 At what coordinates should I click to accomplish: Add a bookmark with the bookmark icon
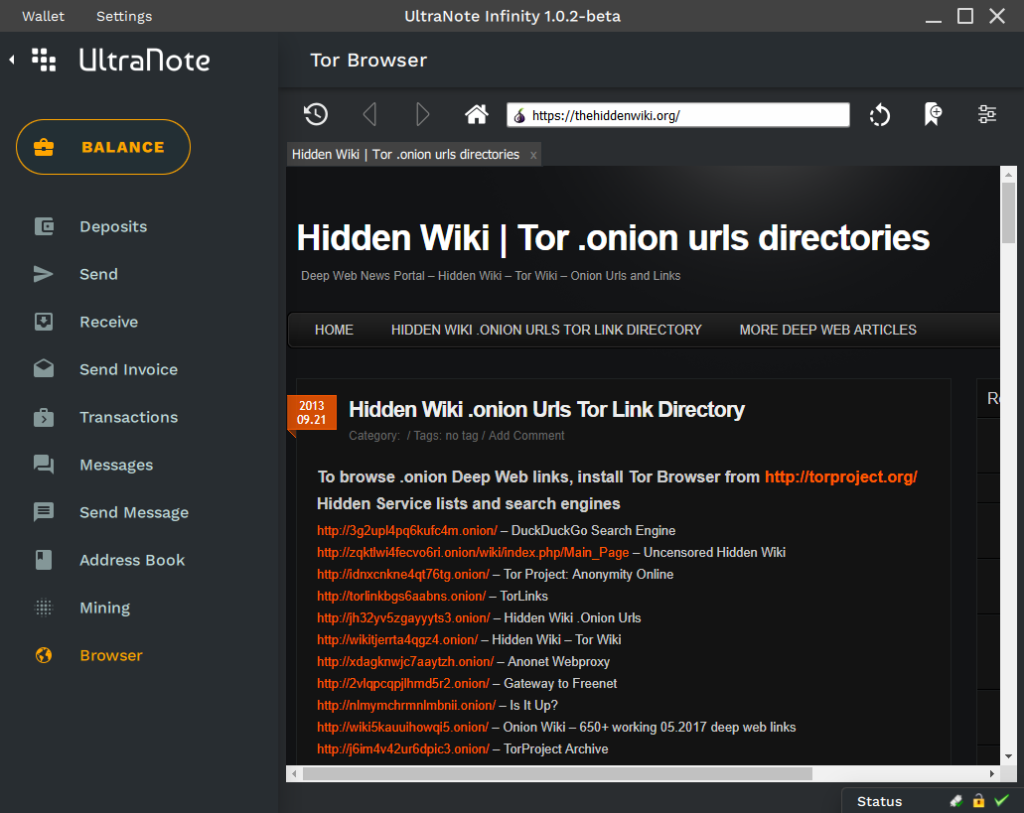tap(933, 114)
